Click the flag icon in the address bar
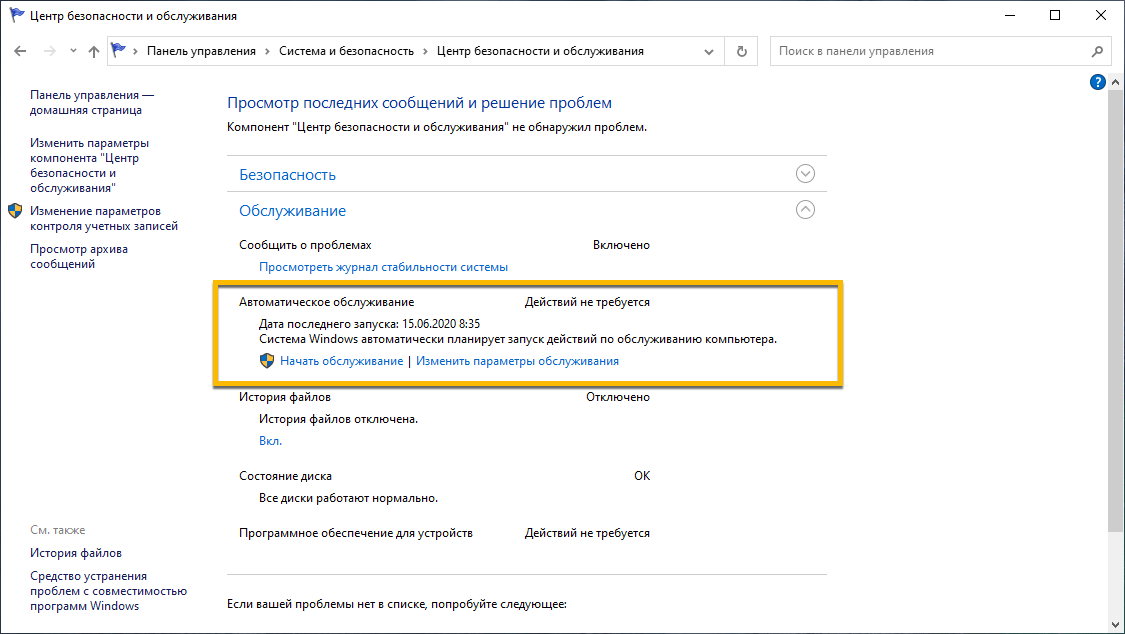The width and height of the screenshot is (1125, 634). 119,50
